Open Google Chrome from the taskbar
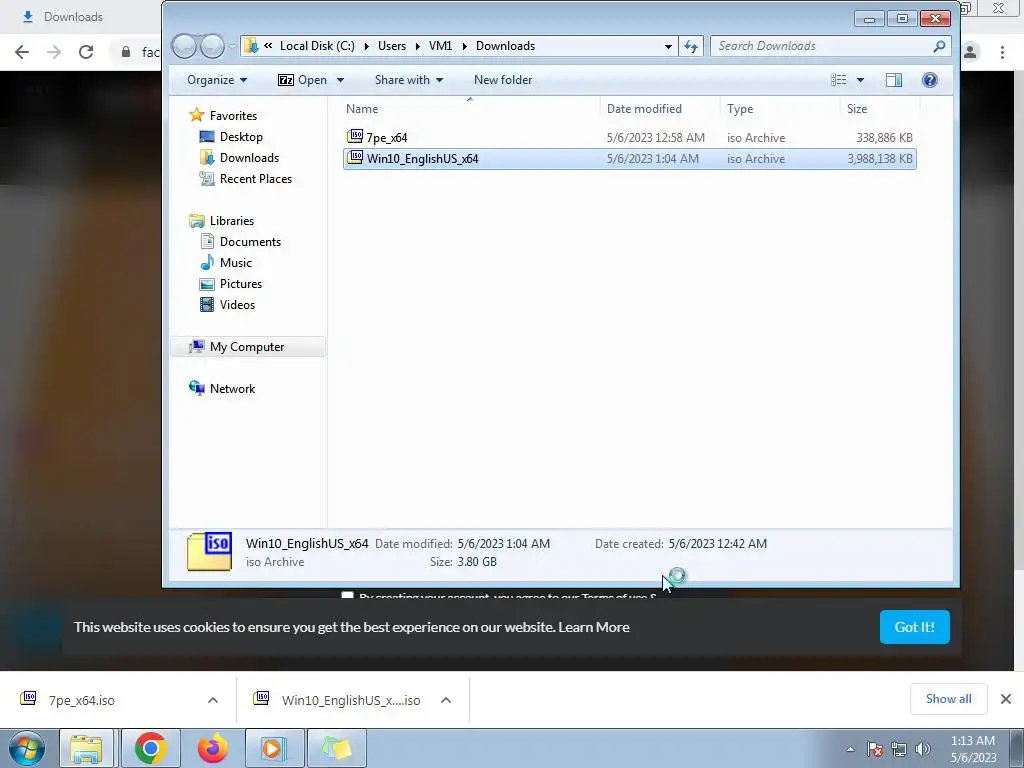 pos(150,748)
